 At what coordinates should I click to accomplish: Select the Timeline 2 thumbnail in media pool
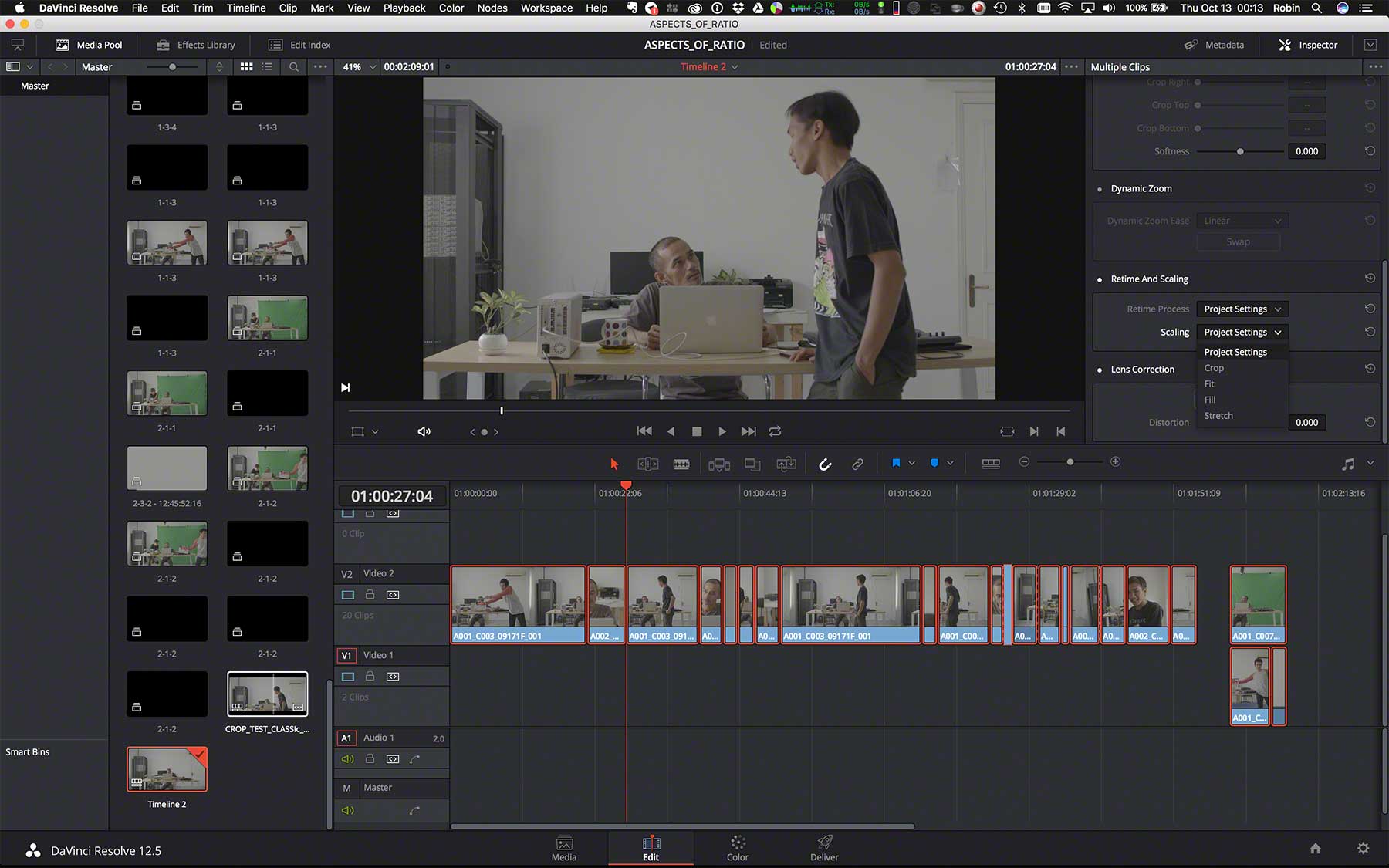[x=167, y=769]
